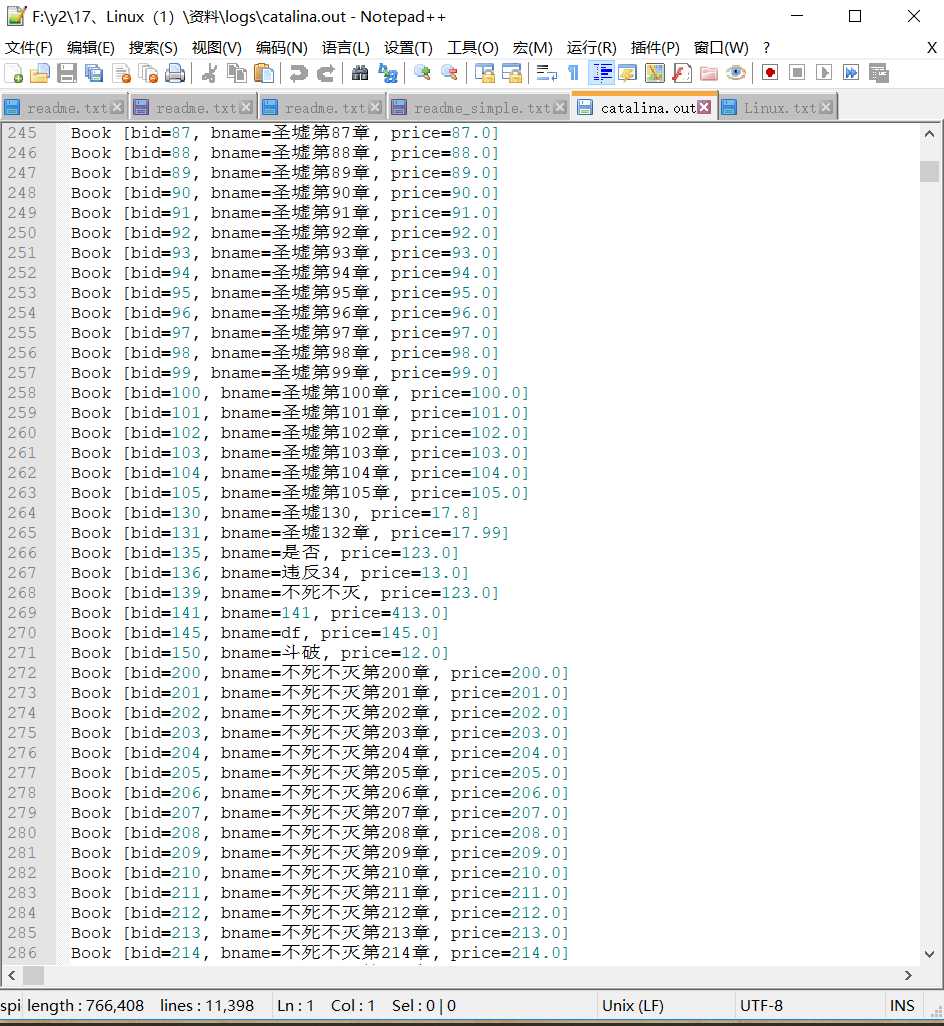Open the ? help menu
Screen dimensions: 944x1026
click(x=766, y=48)
